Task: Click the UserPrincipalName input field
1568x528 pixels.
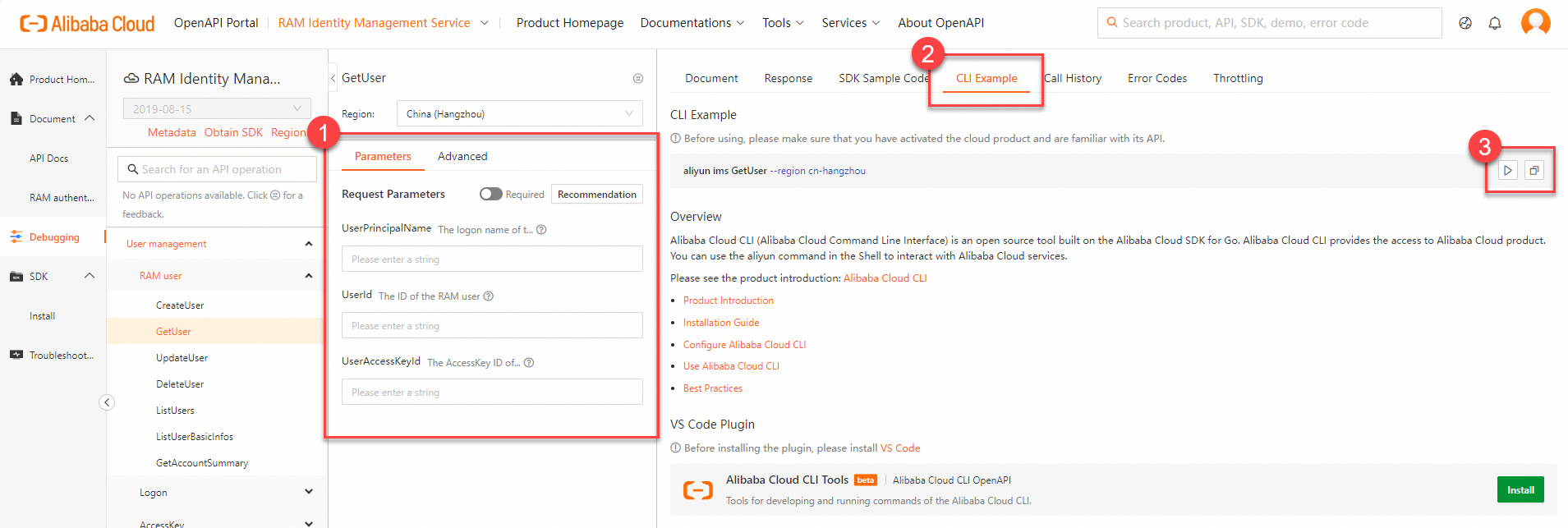Action: click(x=492, y=259)
